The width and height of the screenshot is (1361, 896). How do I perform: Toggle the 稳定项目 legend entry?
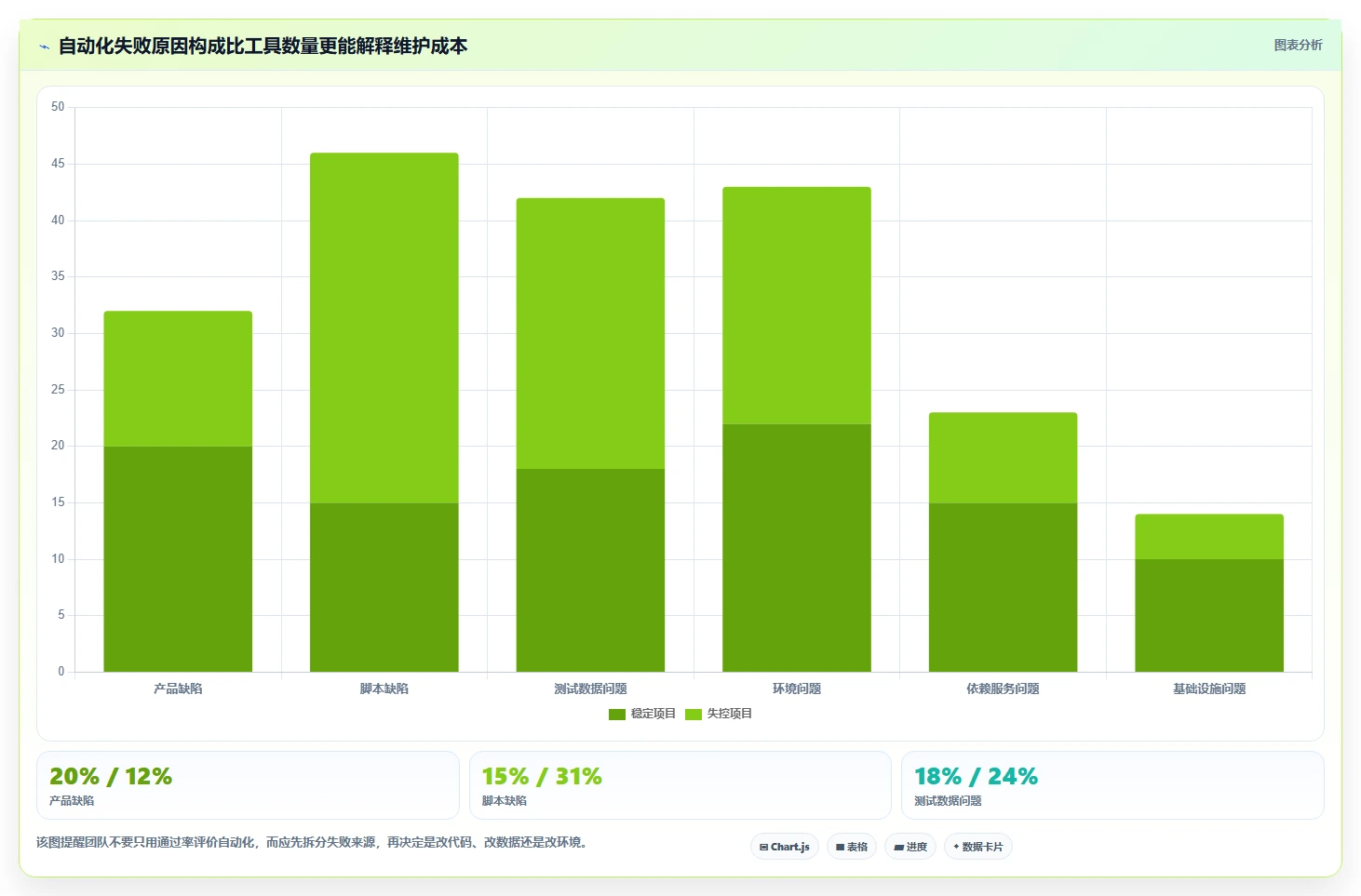[x=642, y=714]
